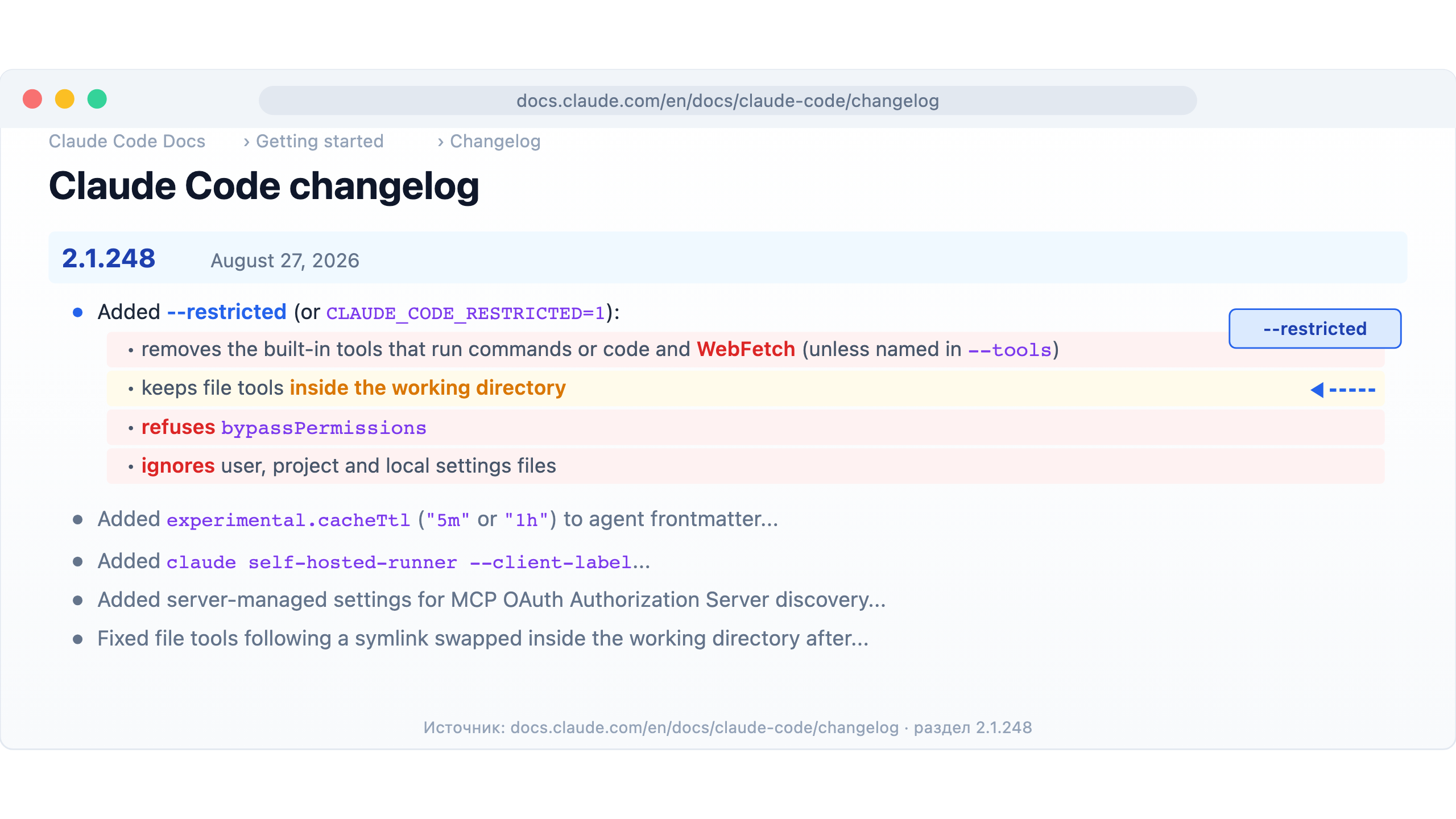This screenshot has height=819, width=1456.
Task: Click the address bar URL field
Action: pos(727,101)
